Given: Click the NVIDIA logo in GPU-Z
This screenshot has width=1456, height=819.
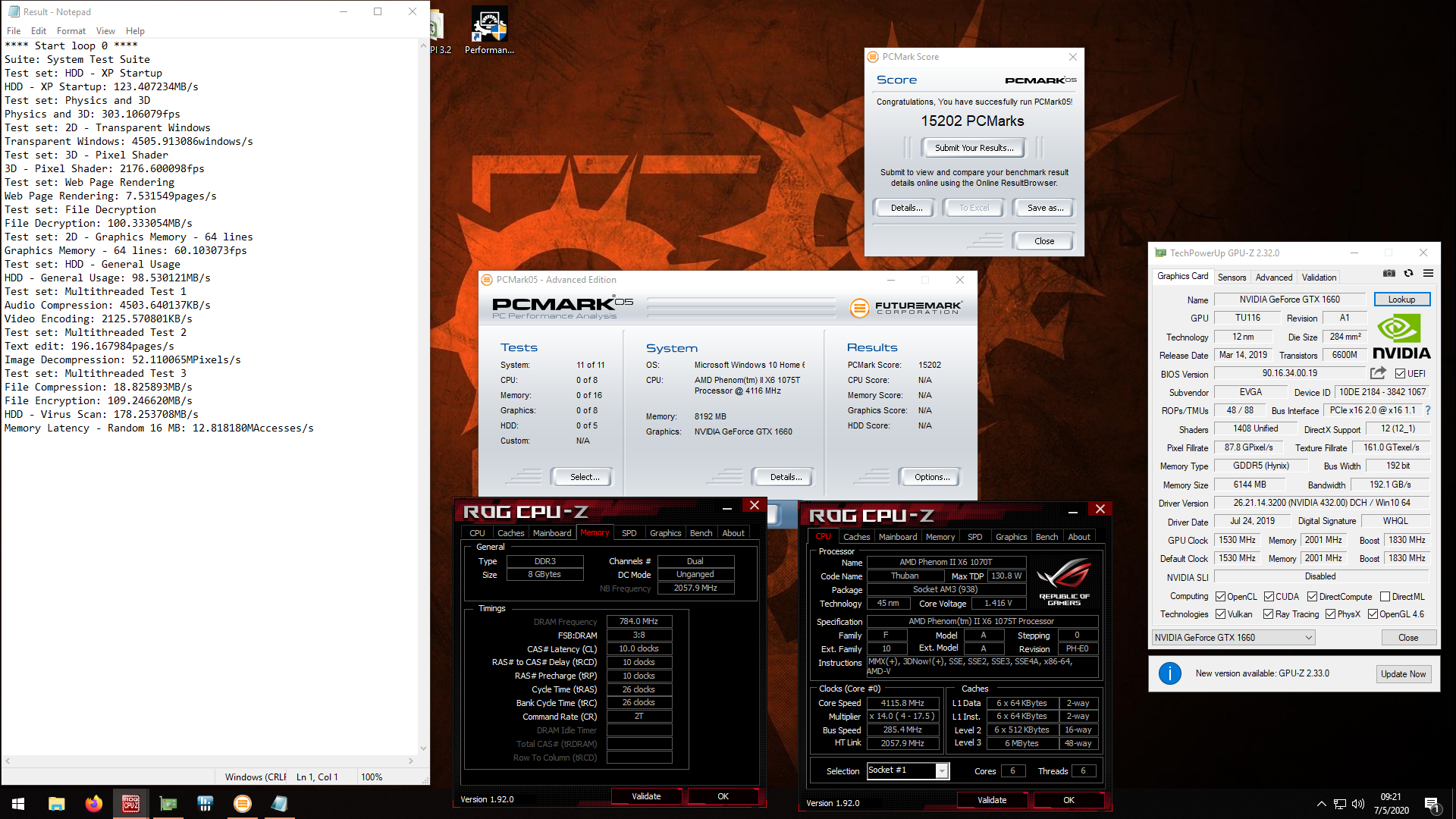Looking at the screenshot, I should tap(1401, 337).
